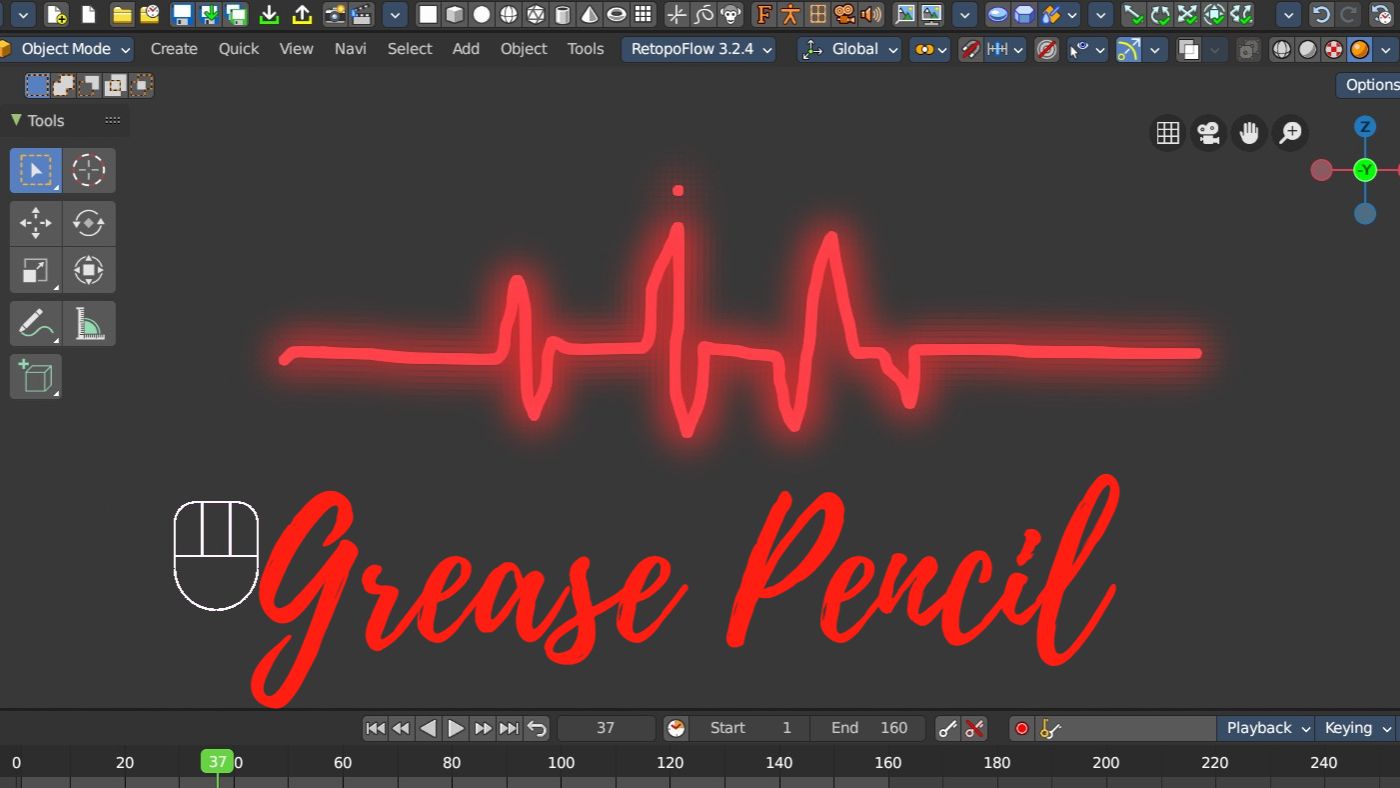1400x788 pixels.
Task: Choose the Move tool
Action: (36, 224)
